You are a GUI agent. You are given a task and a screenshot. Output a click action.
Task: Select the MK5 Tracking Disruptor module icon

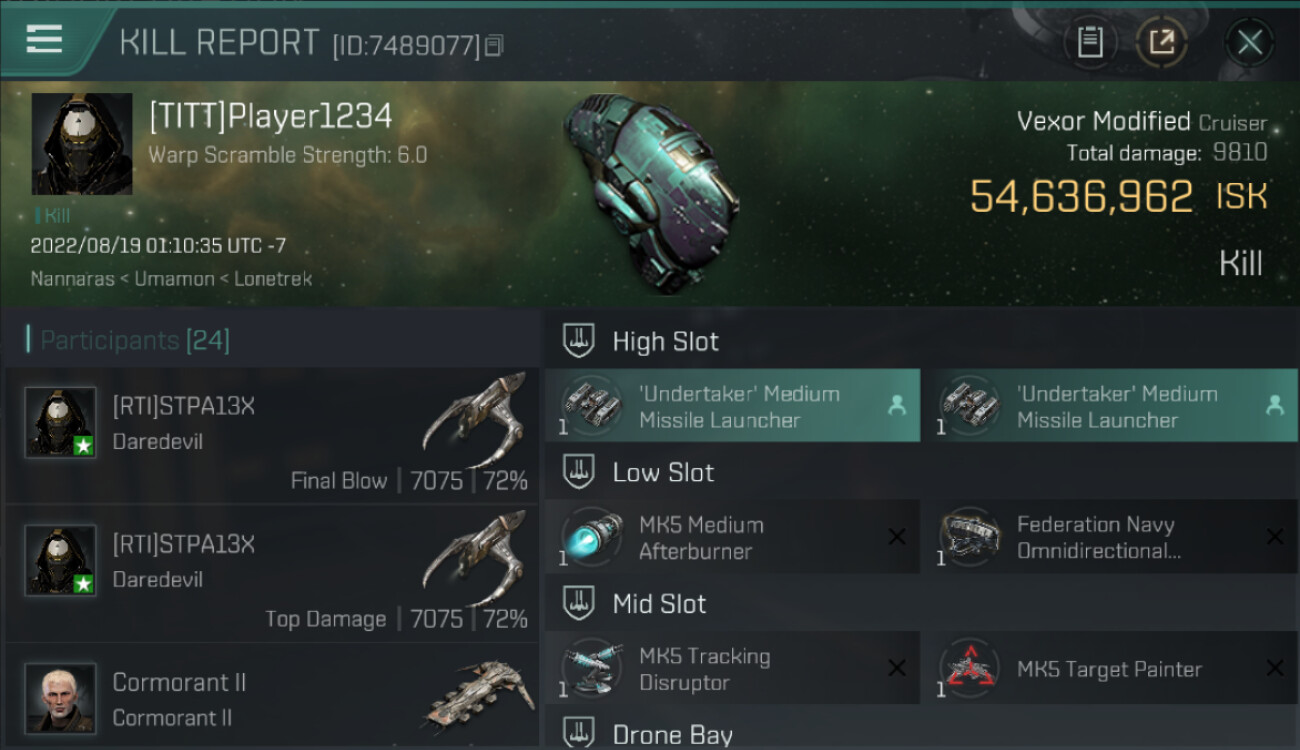tap(591, 669)
